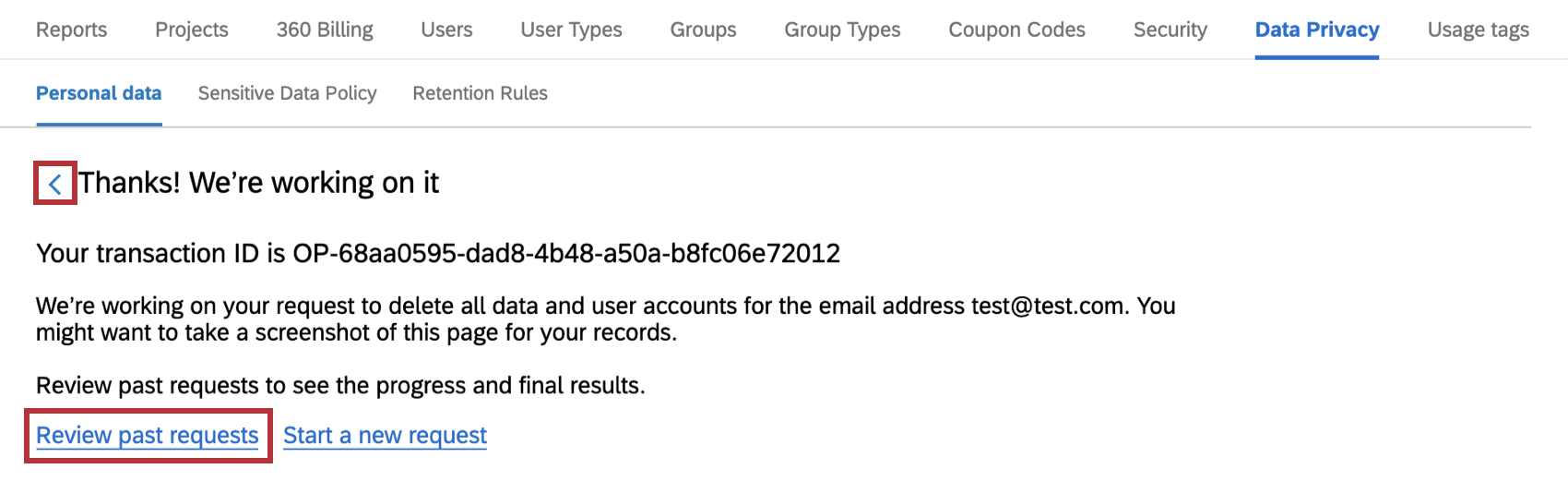Screen dimensions: 1568x493
Task: Select the Personal data sub-tab
Action: click(x=99, y=93)
